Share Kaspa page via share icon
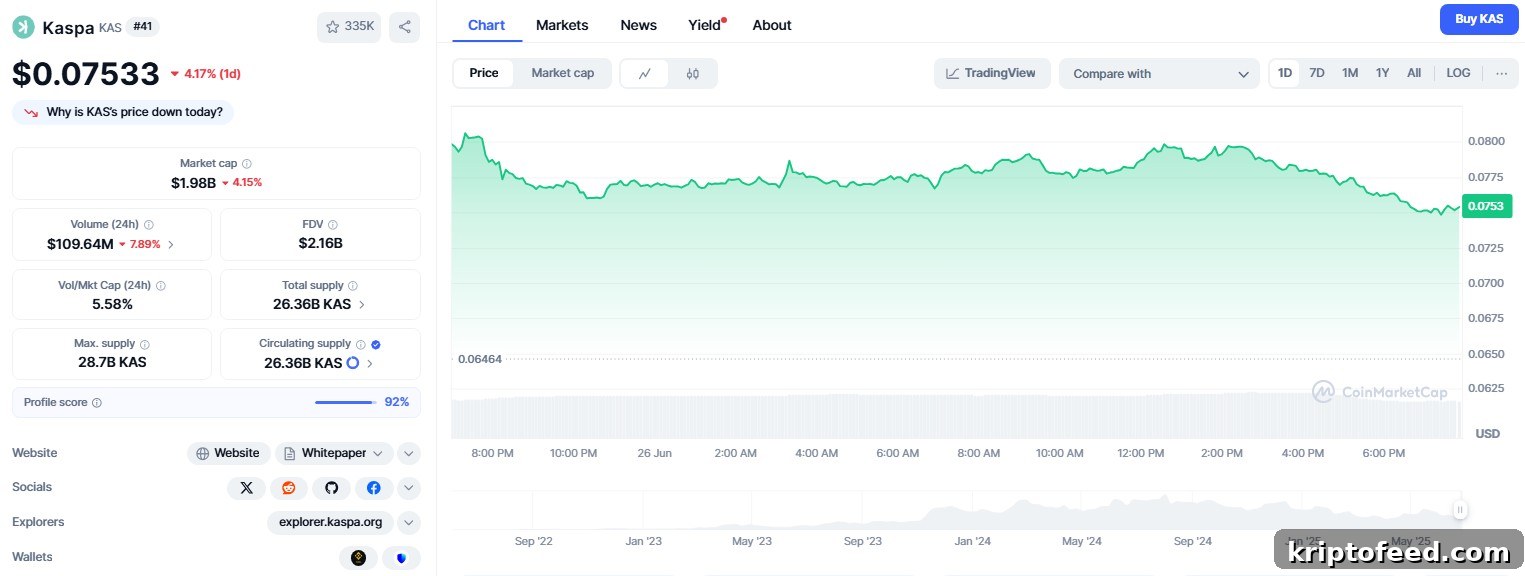1525x576 pixels. pyautogui.click(x=404, y=27)
